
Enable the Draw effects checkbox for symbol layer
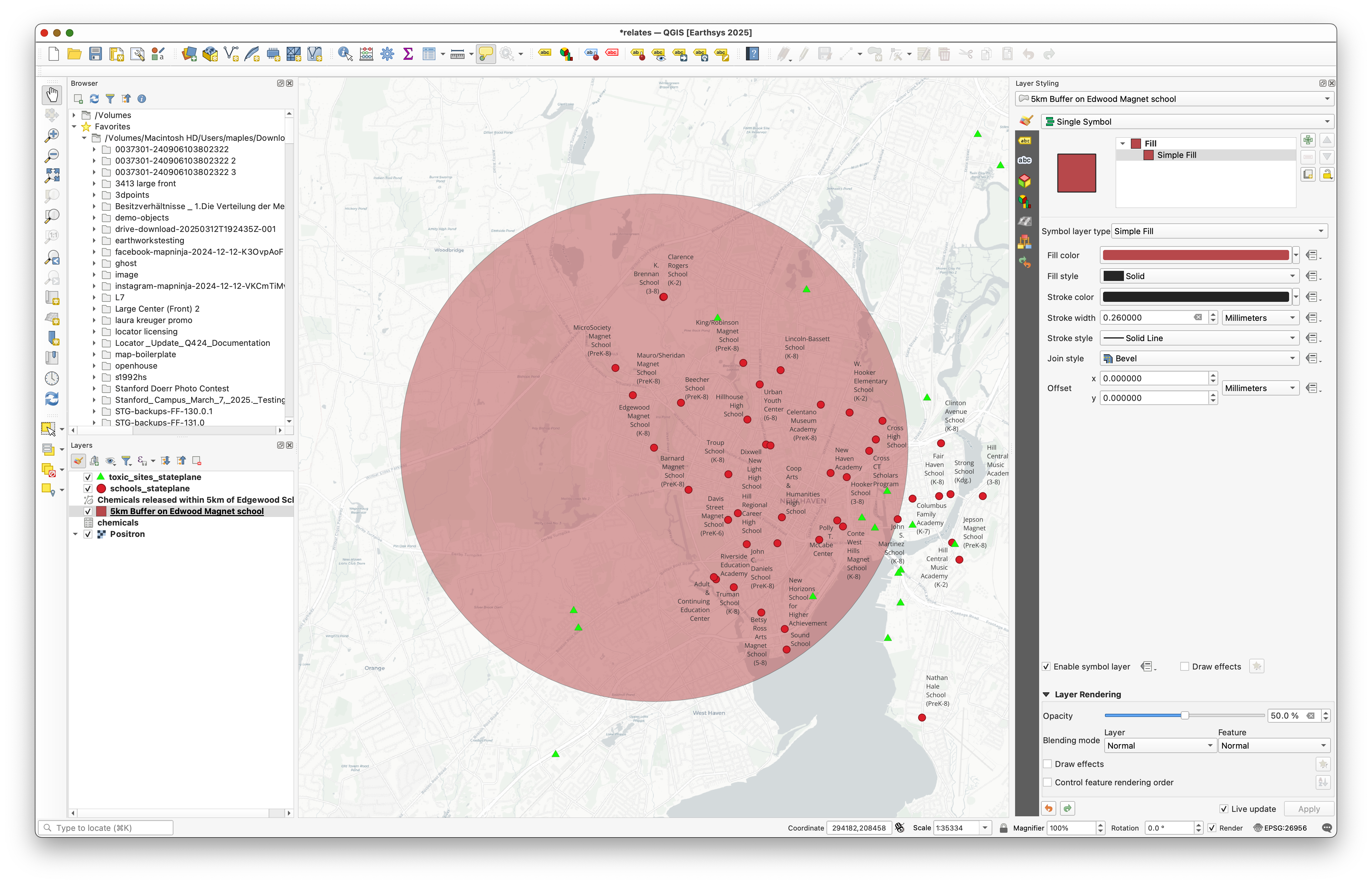pyautogui.click(x=1184, y=666)
